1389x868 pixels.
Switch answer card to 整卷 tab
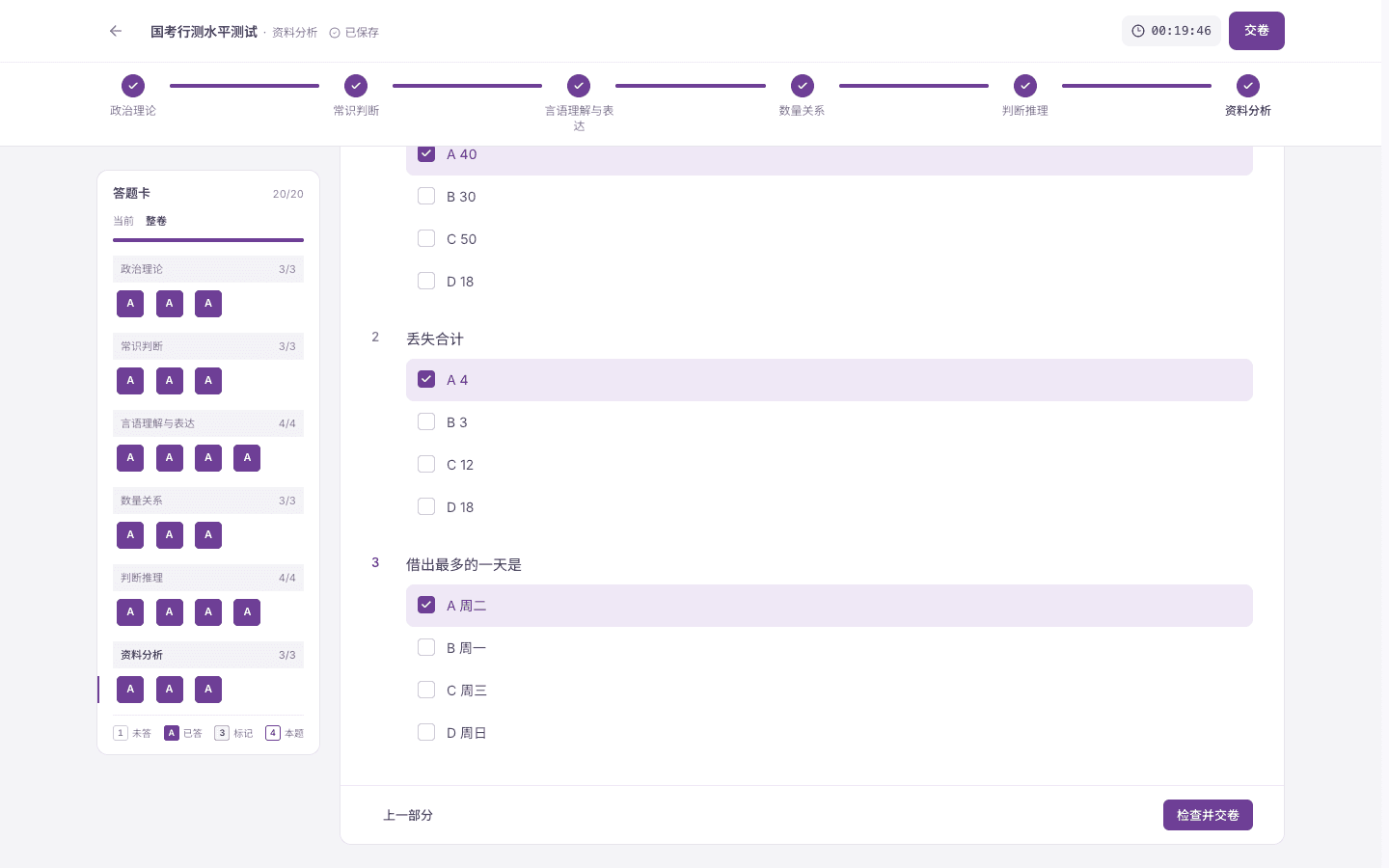156,221
